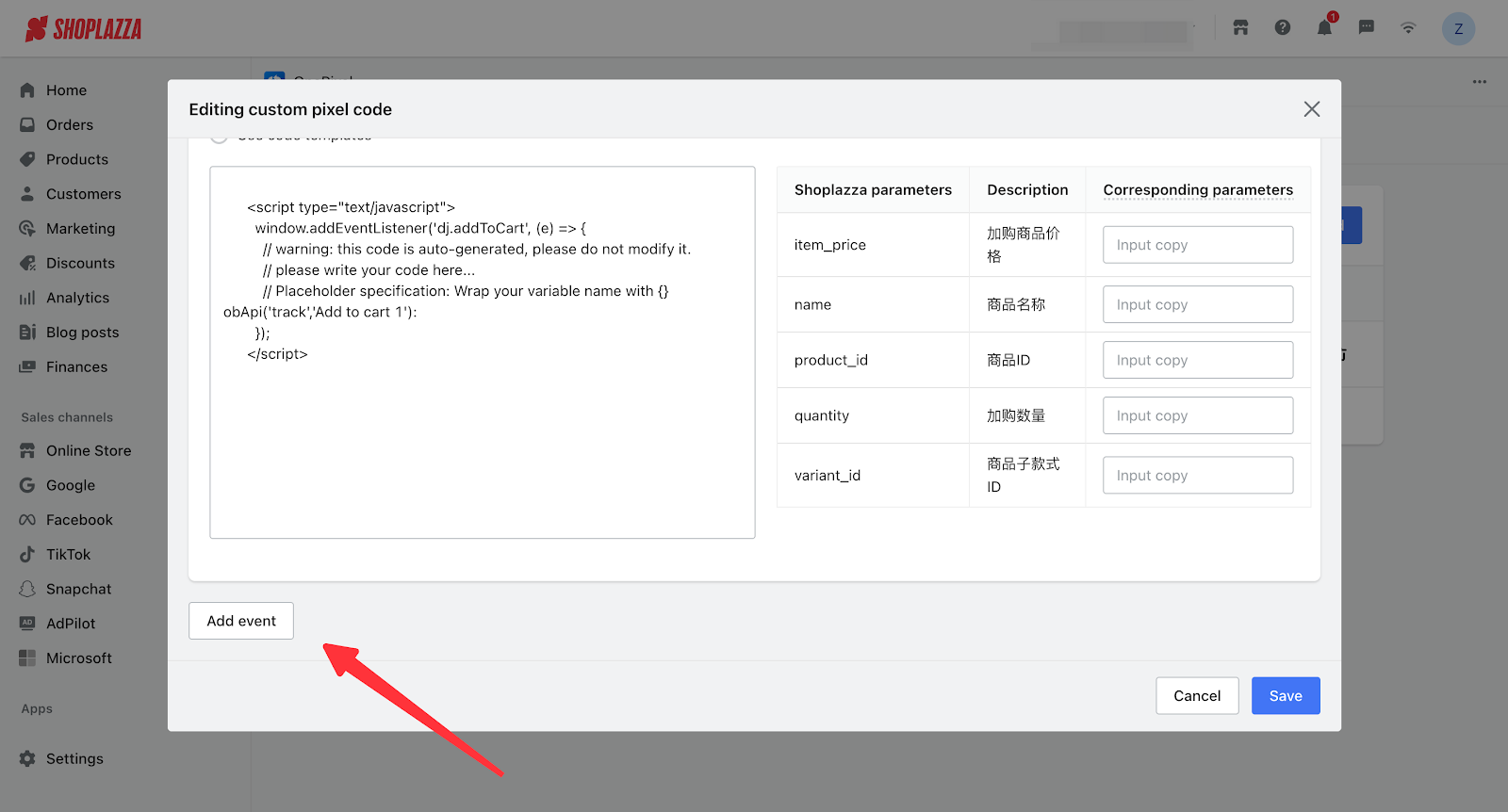Open Settings in the sidebar

[x=74, y=758]
